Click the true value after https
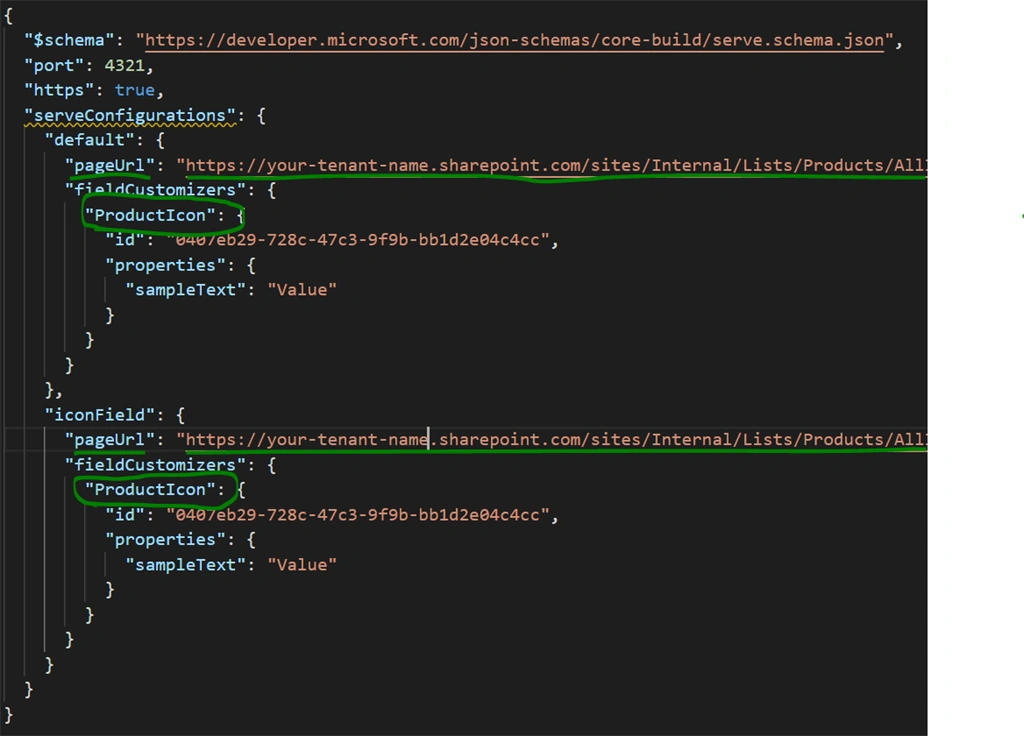The image size is (1024, 736). pos(135,90)
